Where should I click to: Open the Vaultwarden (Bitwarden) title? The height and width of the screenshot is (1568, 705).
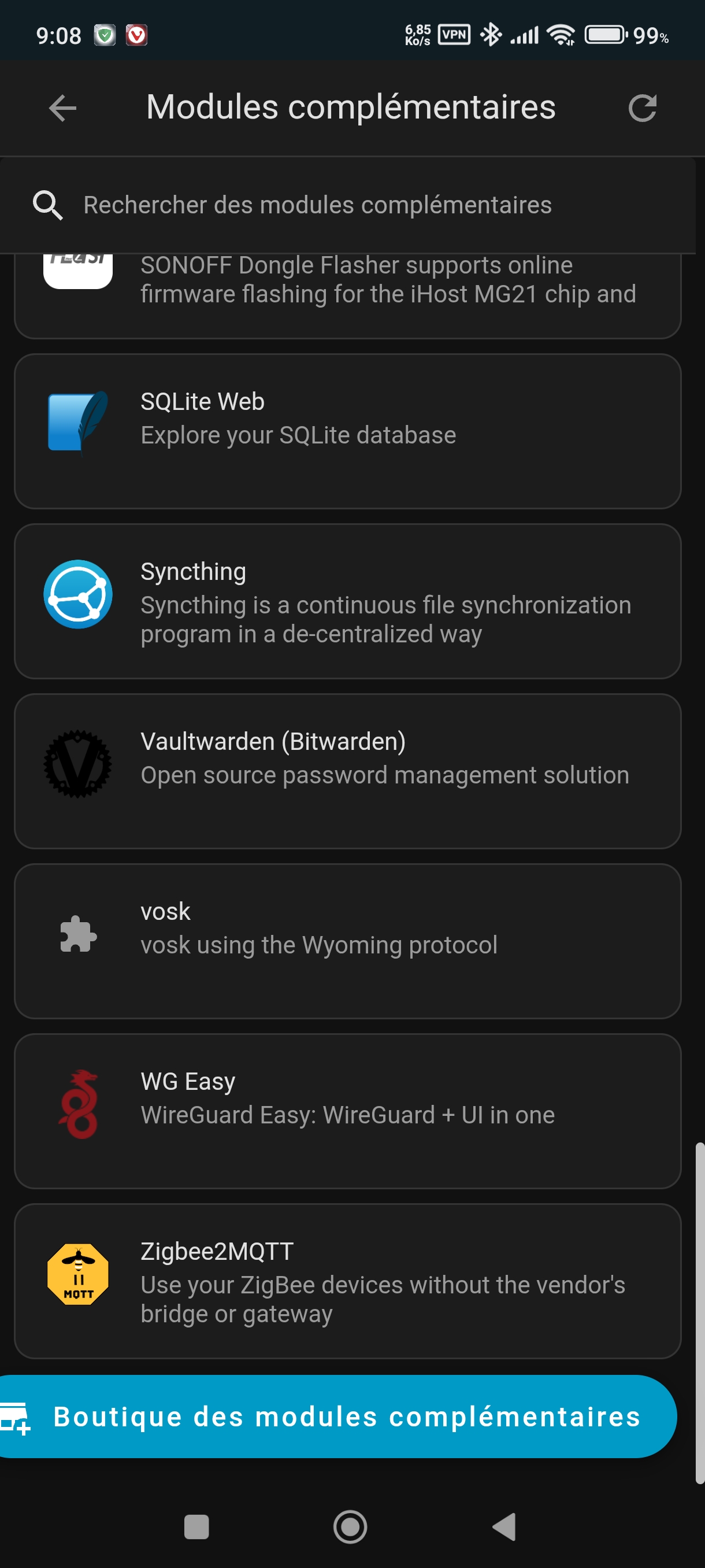(273, 741)
